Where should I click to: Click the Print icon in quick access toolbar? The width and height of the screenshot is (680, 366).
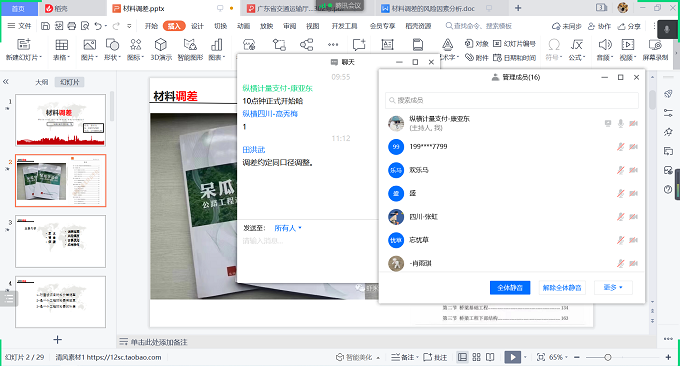(x=72, y=26)
